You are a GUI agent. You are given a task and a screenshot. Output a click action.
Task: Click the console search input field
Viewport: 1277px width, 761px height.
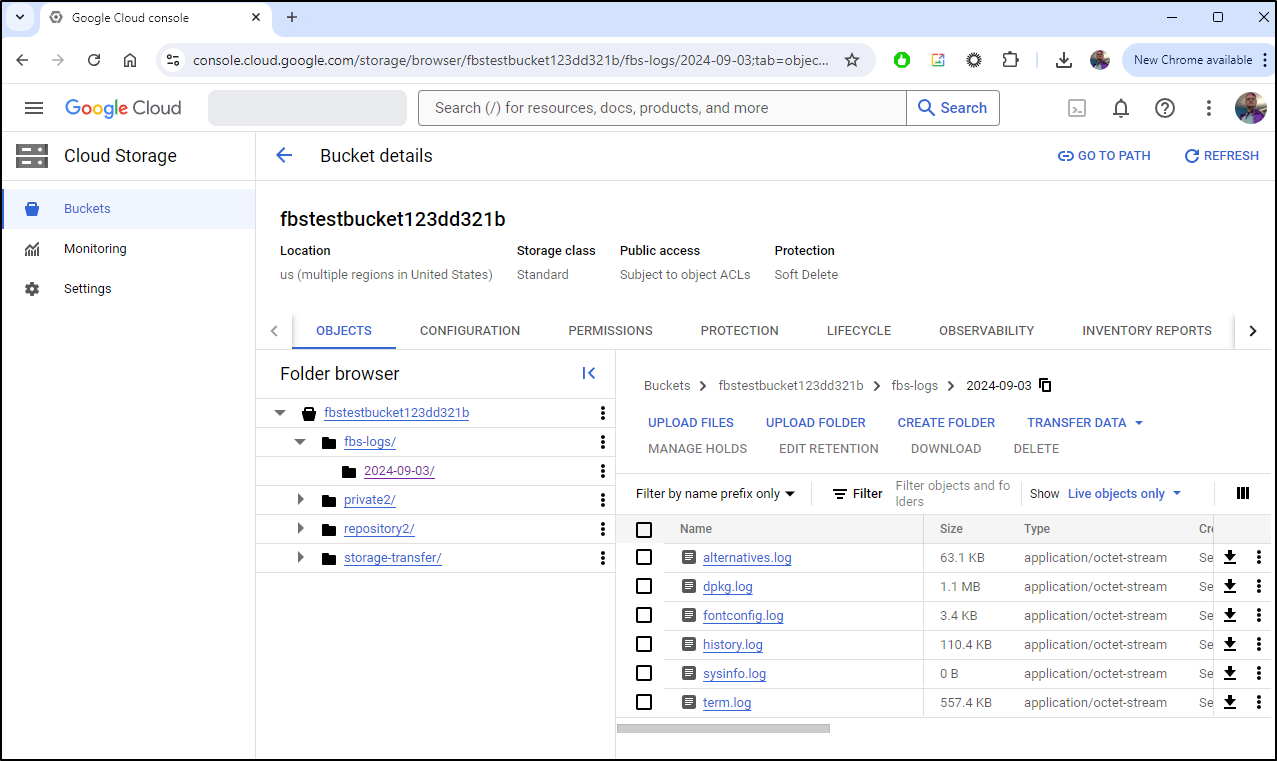tap(662, 108)
